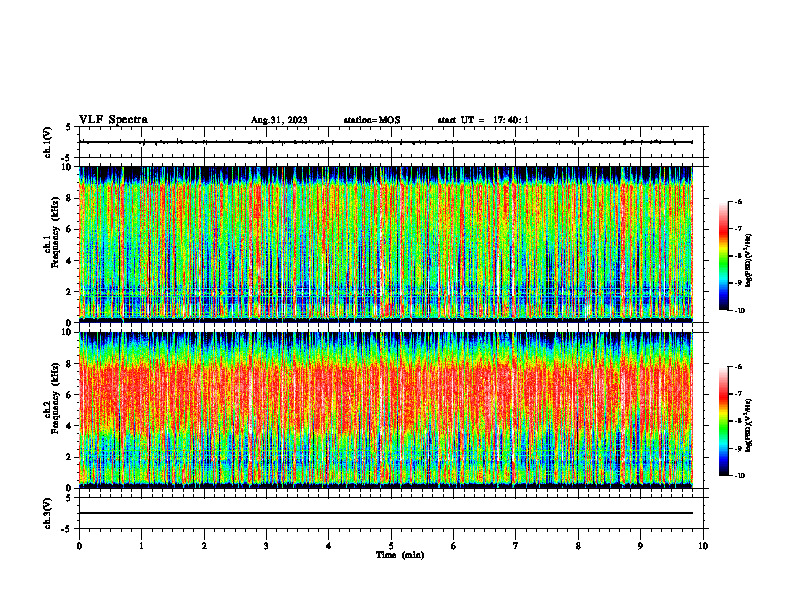The height and width of the screenshot is (612, 792).
Task: Click the ch.1 spectrogram color bar
Action: tap(723, 256)
